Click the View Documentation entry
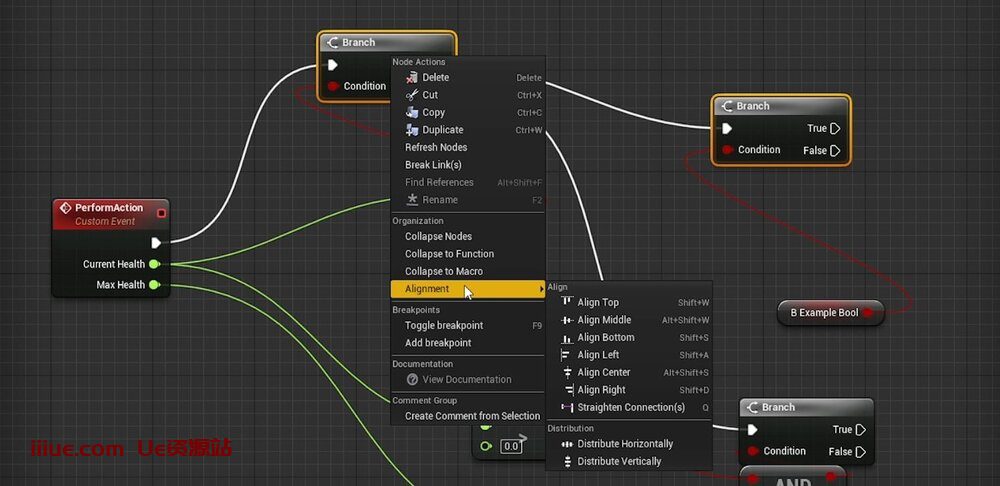The width and height of the screenshot is (1000, 486). tap(467, 379)
